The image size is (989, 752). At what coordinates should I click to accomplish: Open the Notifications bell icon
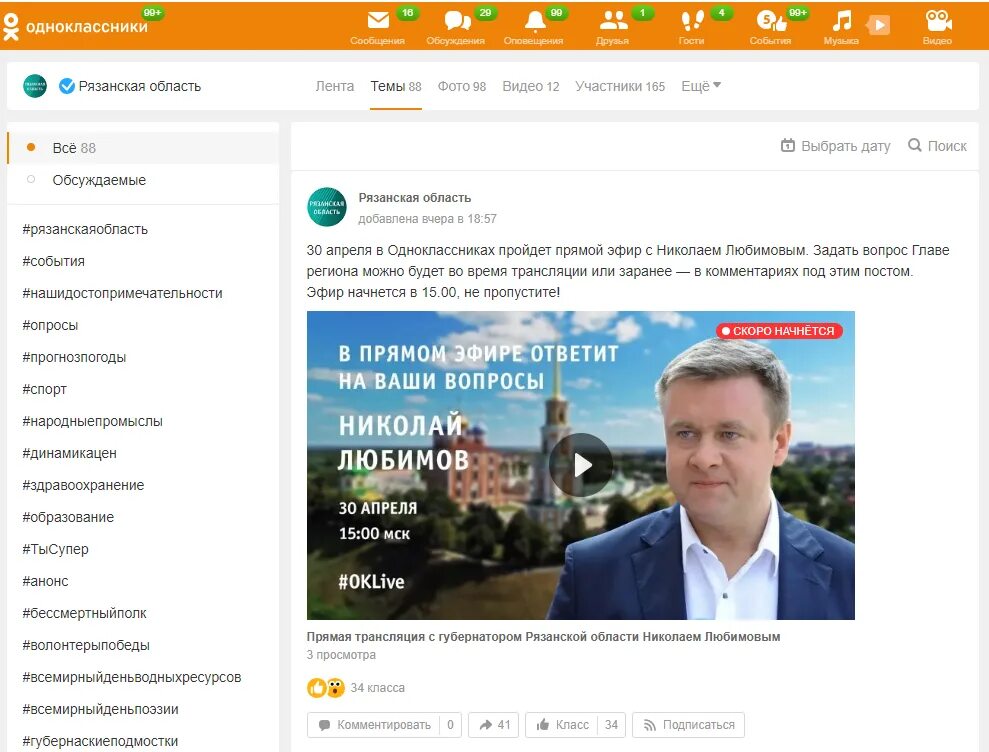point(535,21)
